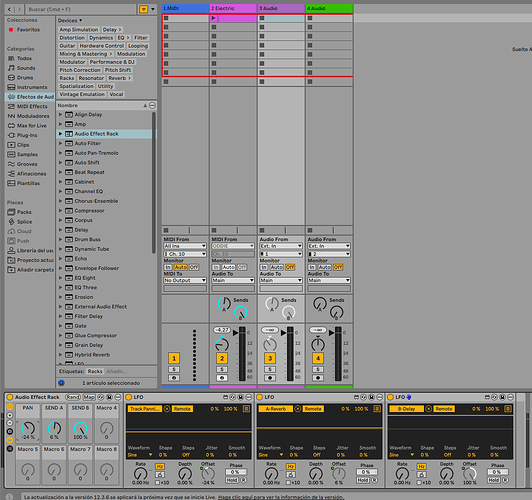Click Map button on Audio Effect Rack

(90, 397)
